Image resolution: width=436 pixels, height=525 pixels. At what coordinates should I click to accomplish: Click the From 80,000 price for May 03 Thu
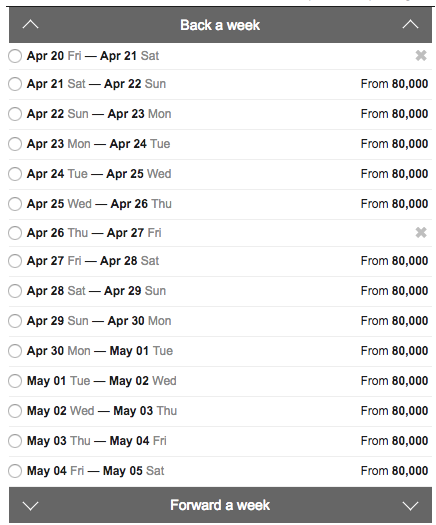pyautogui.click(x=394, y=441)
